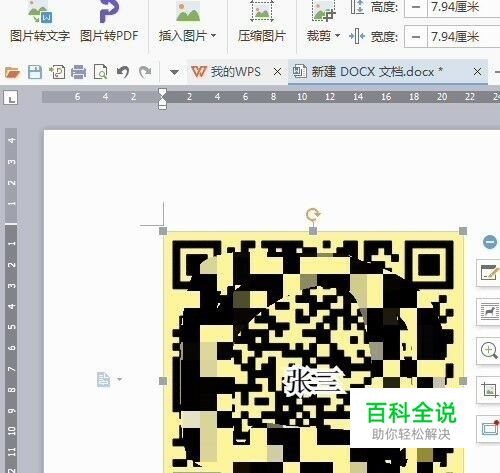The height and width of the screenshot is (473, 500).
Task: Click the ruler tab-stop selector box
Action: (x=11, y=98)
